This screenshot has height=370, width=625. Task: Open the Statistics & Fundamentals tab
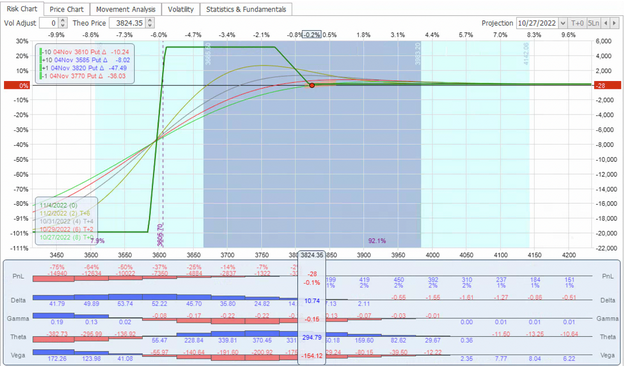(246, 9)
